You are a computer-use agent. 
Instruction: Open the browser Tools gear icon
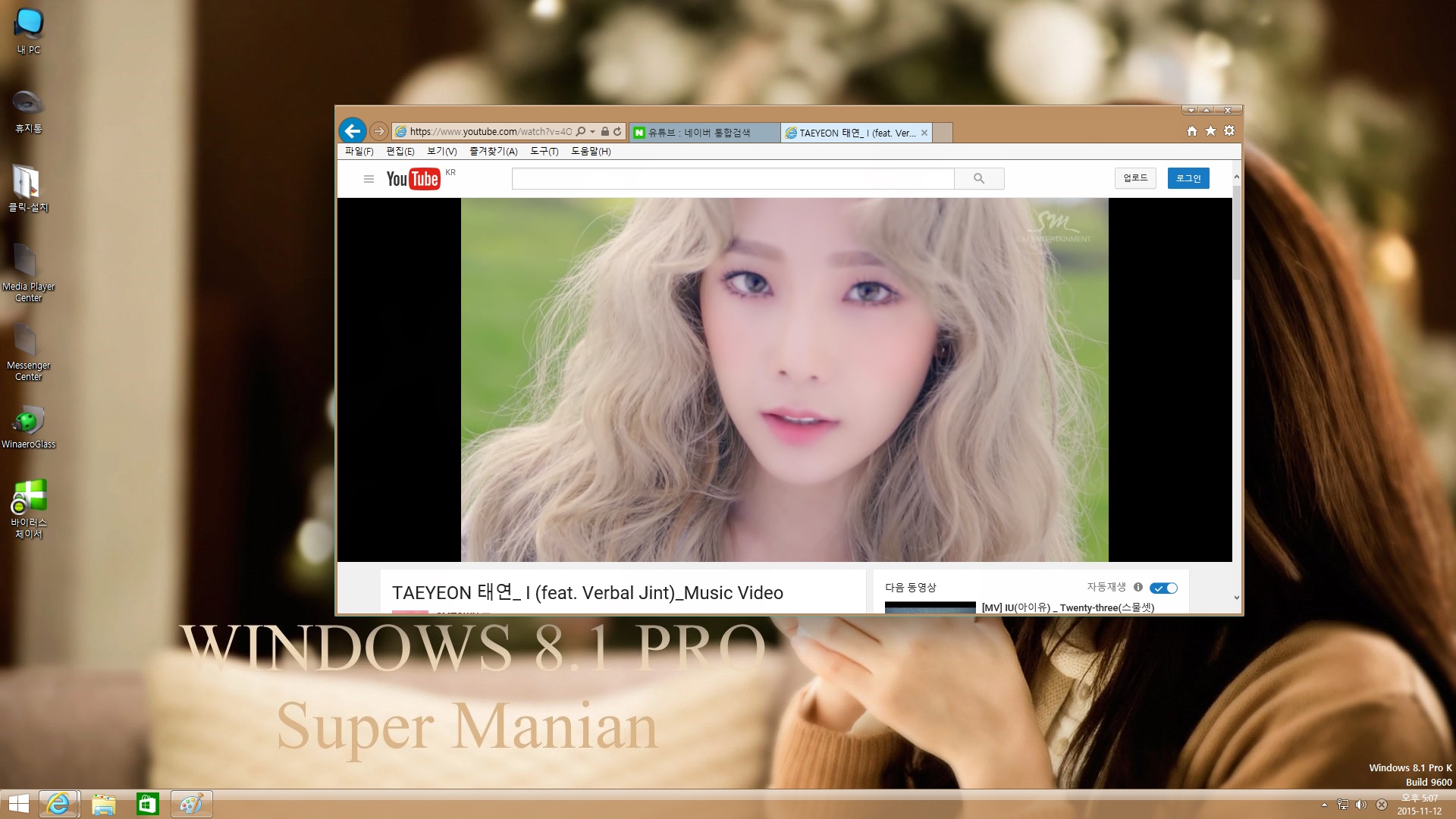[x=1229, y=131]
